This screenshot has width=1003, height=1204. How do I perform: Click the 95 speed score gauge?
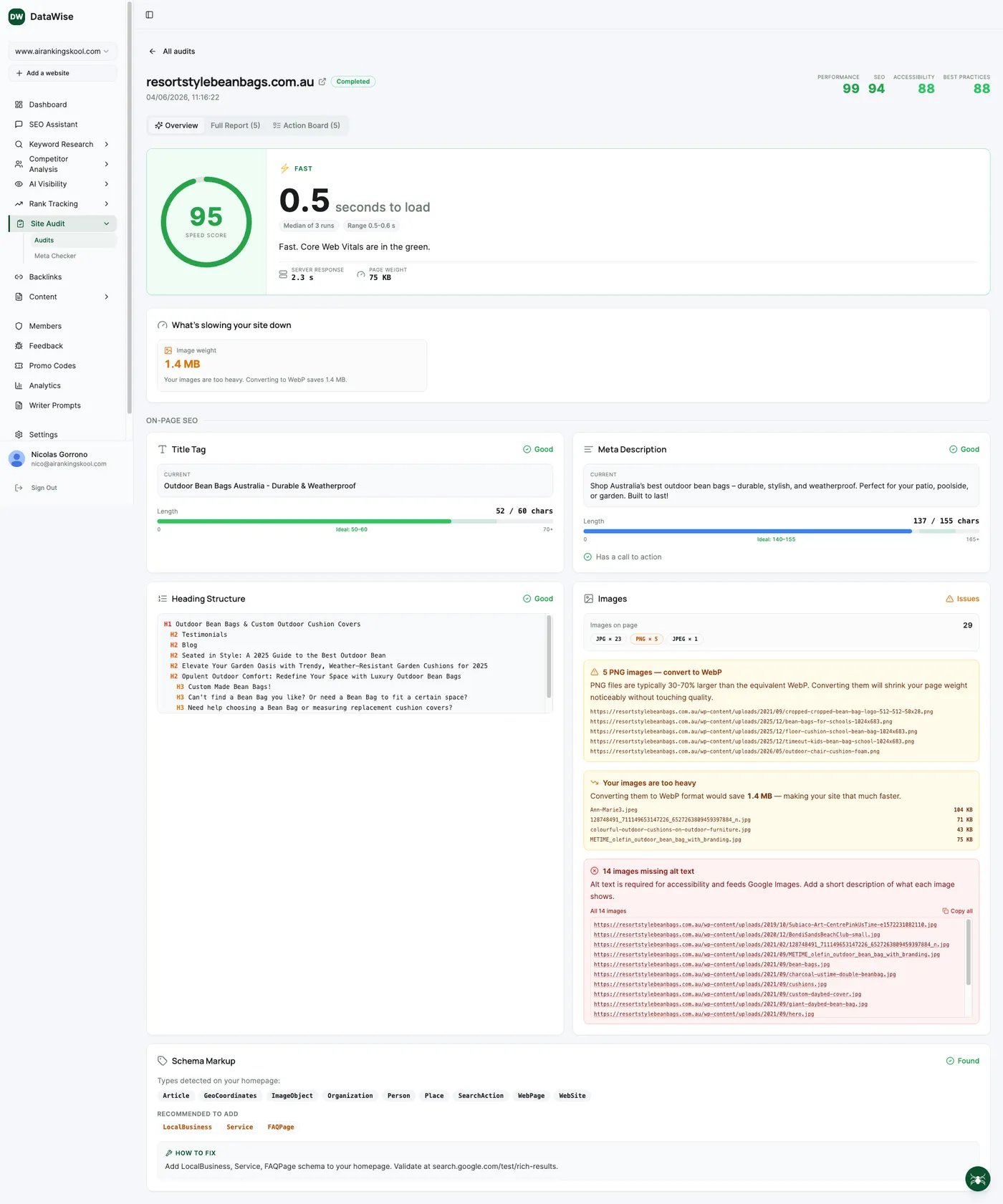pos(206,222)
